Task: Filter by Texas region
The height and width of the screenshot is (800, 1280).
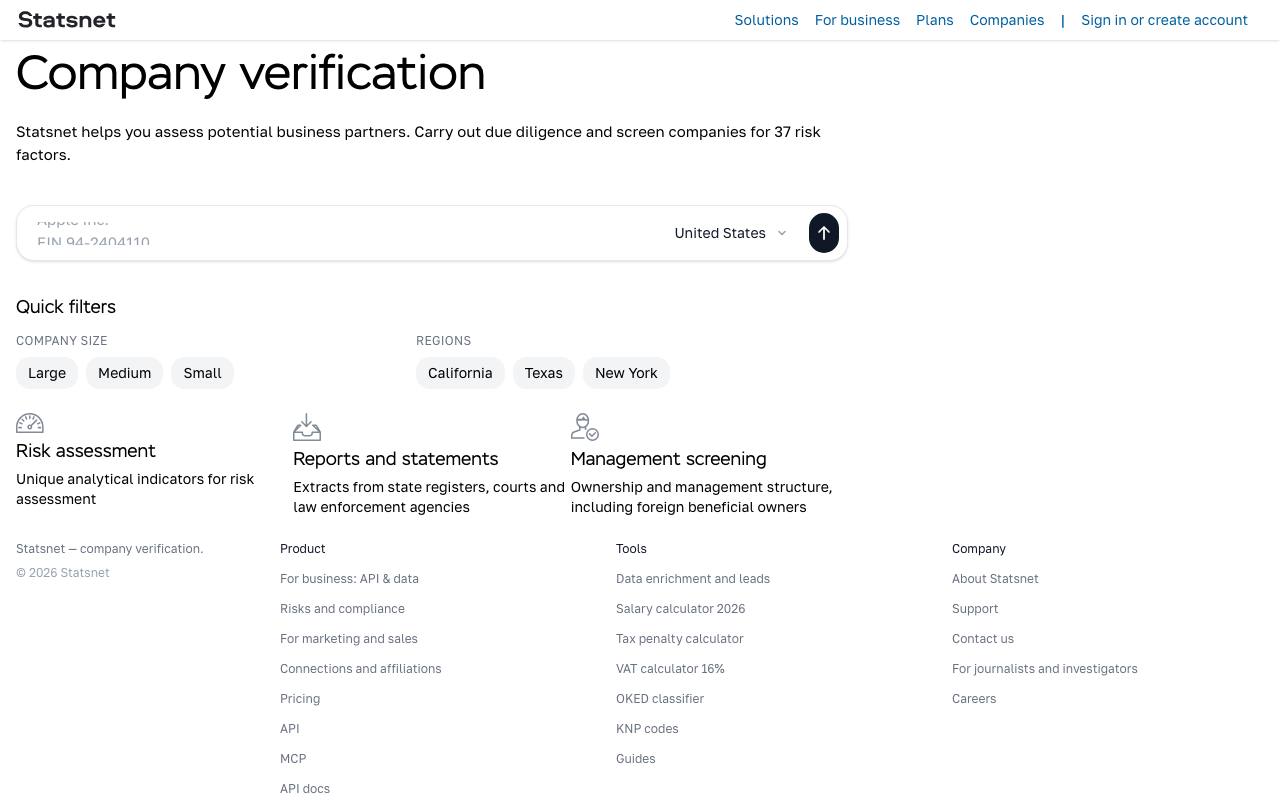Action: [544, 373]
